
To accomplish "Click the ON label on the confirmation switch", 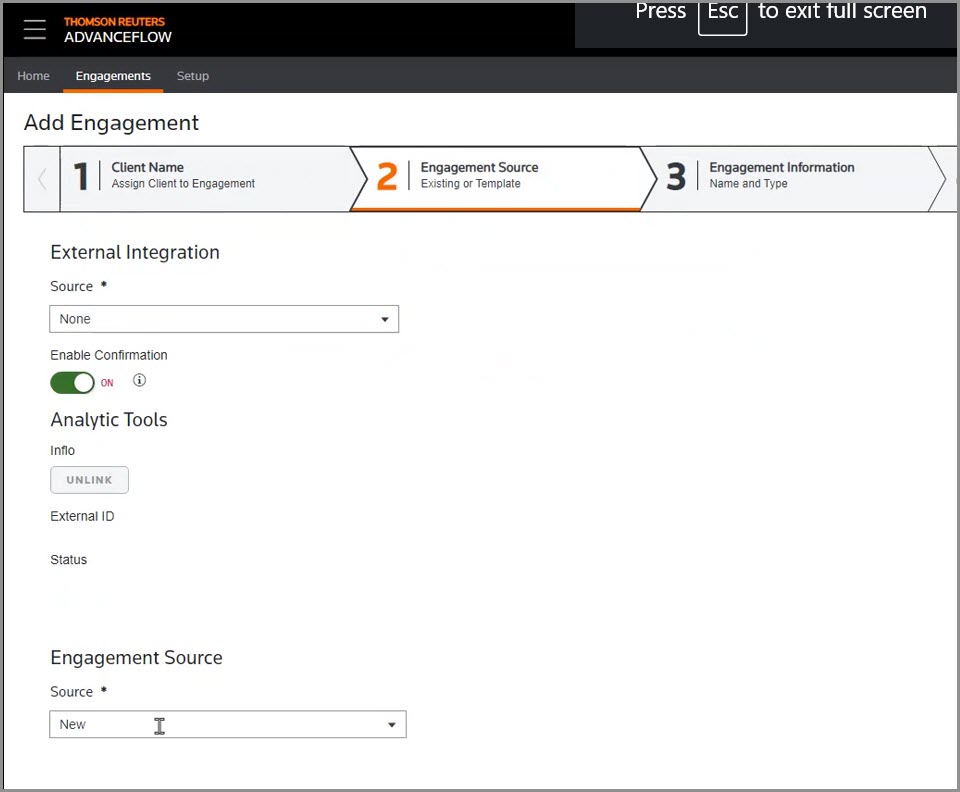I will click(x=106, y=383).
